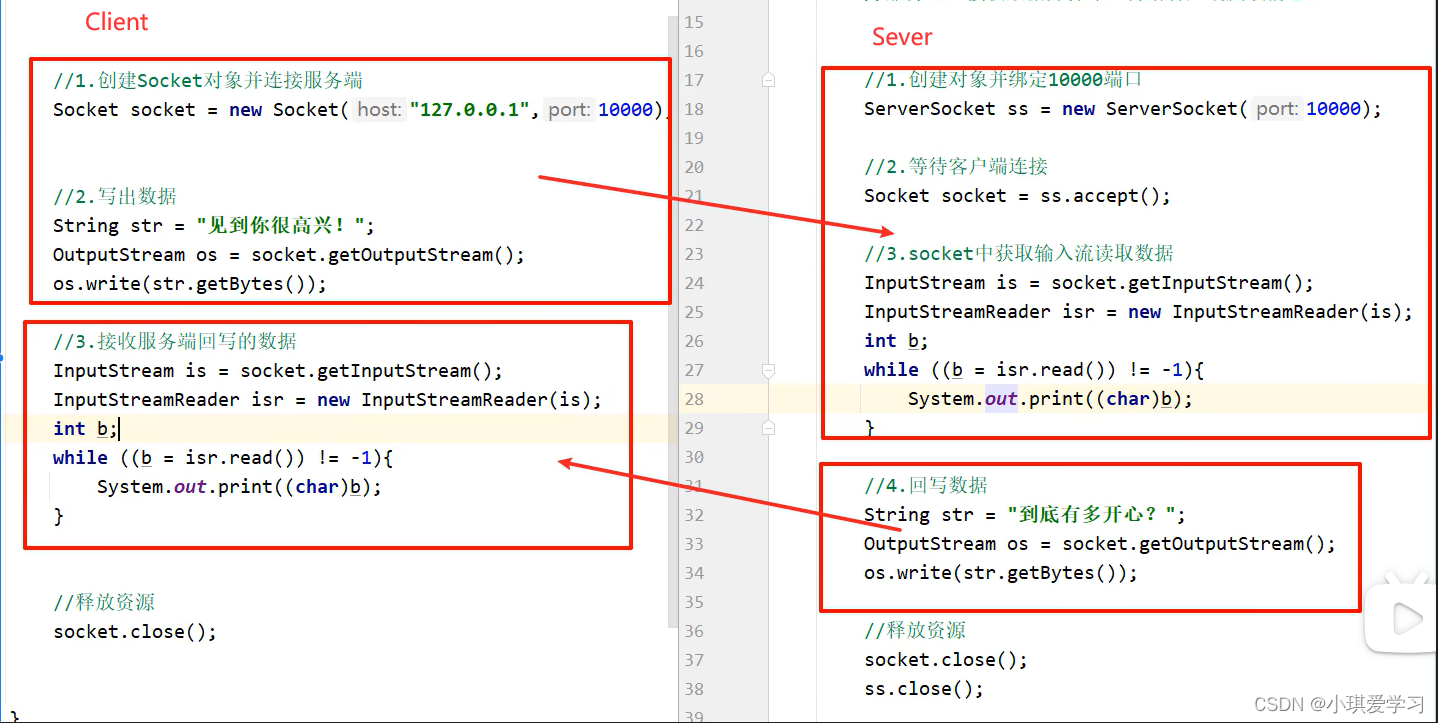This screenshot has height=723, width=1438.
Task: Click line number 37 in the gutter
Action: click(694, 660)
